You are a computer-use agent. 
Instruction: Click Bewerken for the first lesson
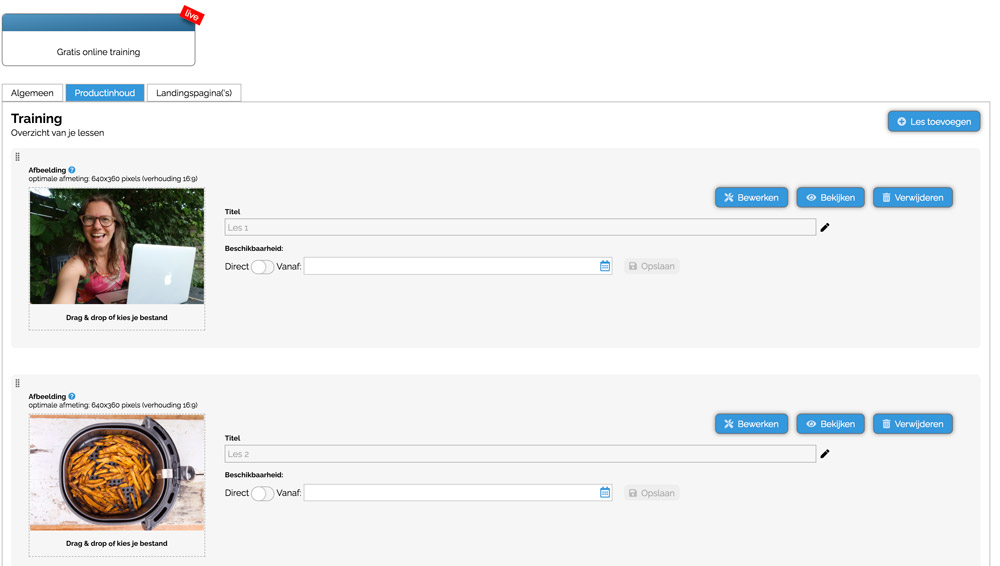click(751, 198)
